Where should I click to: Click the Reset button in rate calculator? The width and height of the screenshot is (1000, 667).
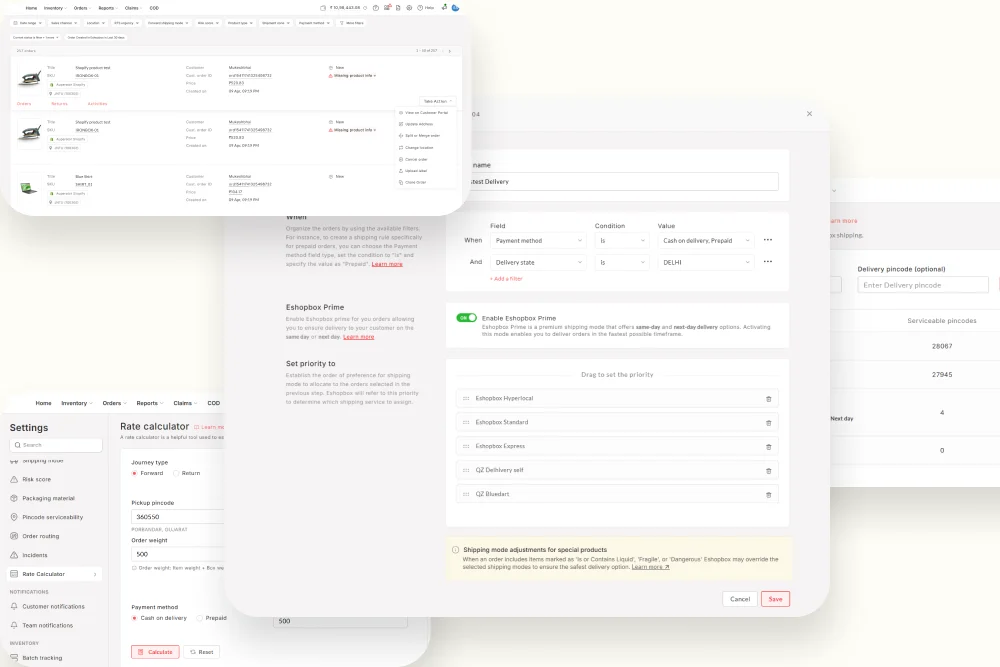click(x=202, y=652)
